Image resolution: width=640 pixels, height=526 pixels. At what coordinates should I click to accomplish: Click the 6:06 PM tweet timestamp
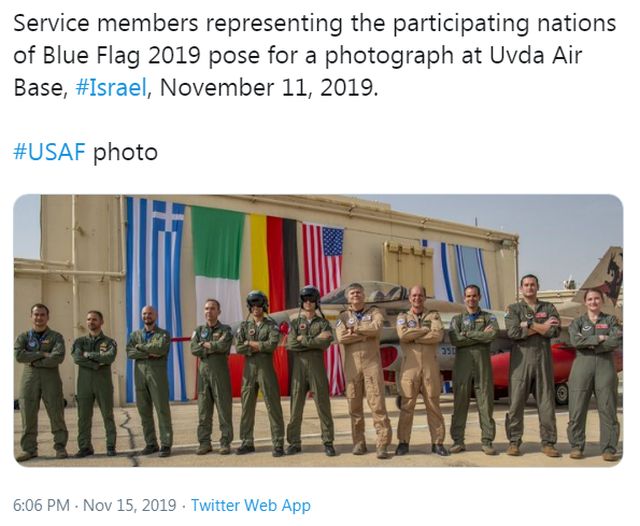(41, 505)
